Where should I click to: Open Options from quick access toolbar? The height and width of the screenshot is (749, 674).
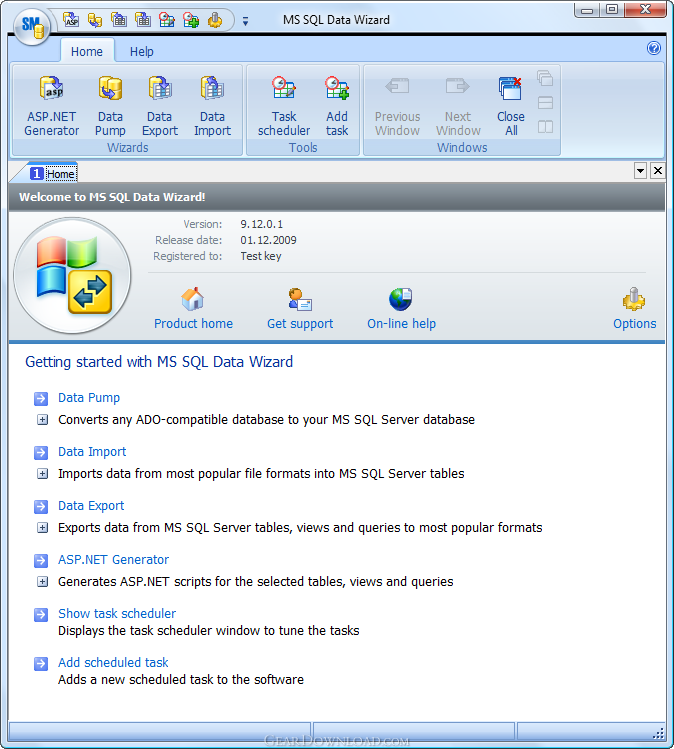coord(215,20)
